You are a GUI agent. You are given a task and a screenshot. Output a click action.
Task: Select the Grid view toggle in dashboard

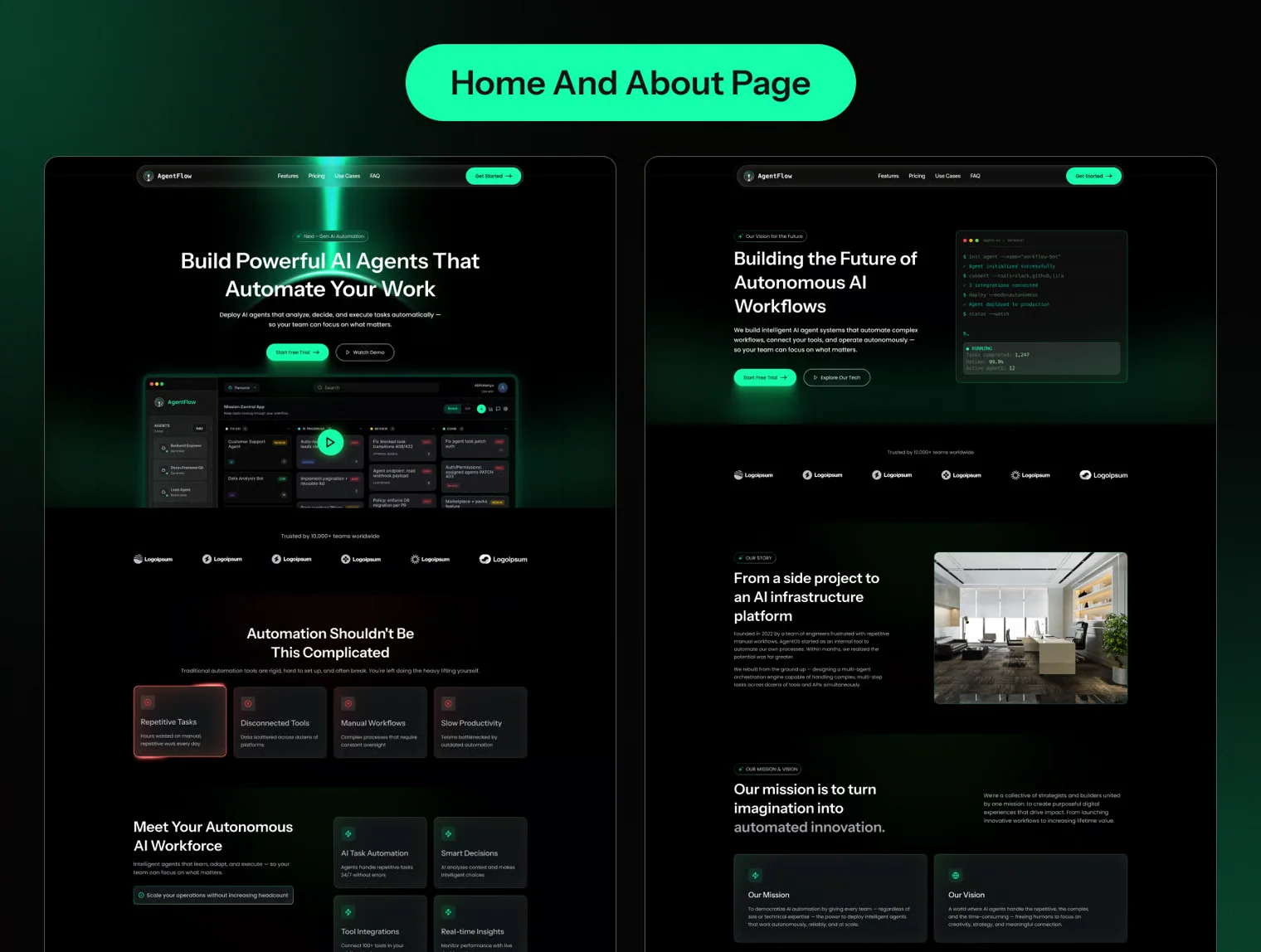click(x=468, y=408)
